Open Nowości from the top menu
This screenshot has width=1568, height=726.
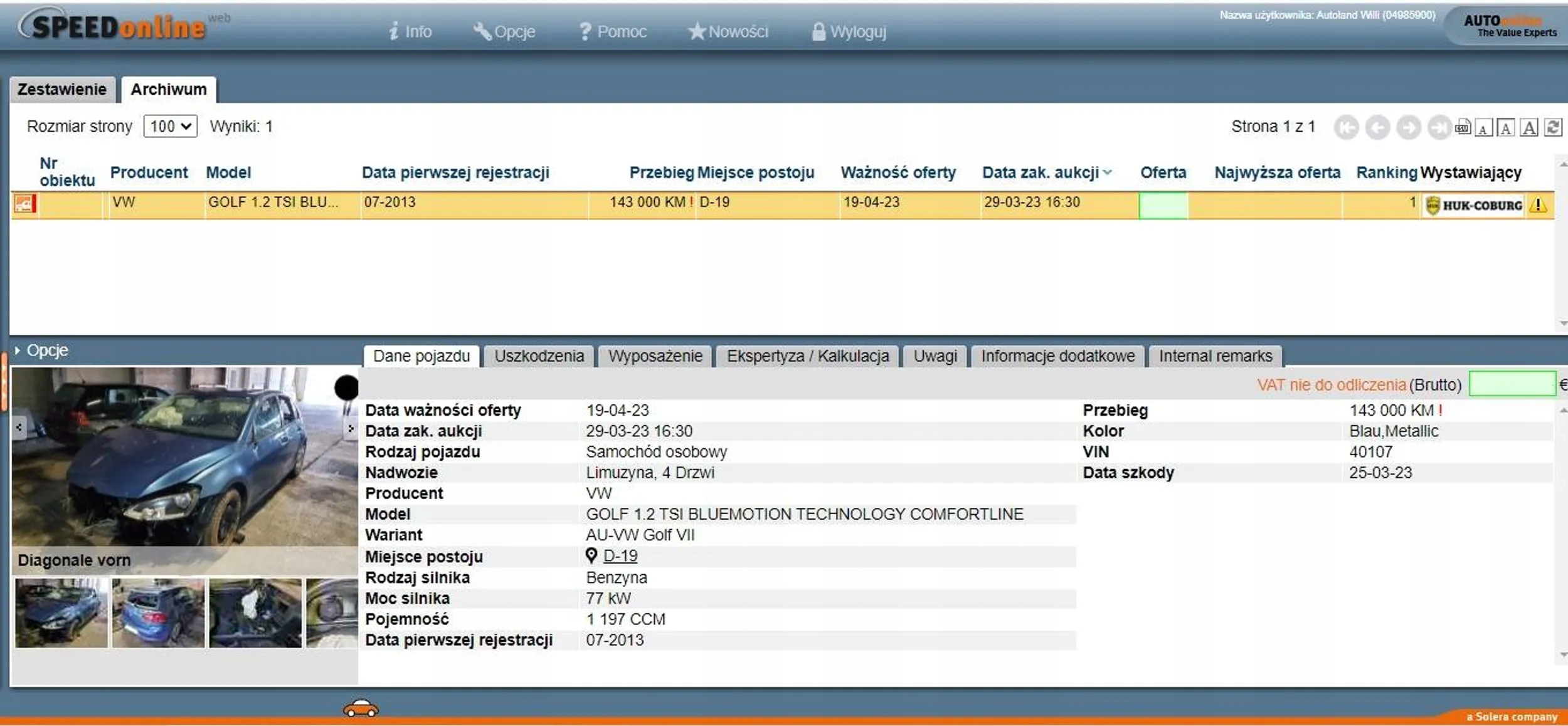[x=728, y=31]
